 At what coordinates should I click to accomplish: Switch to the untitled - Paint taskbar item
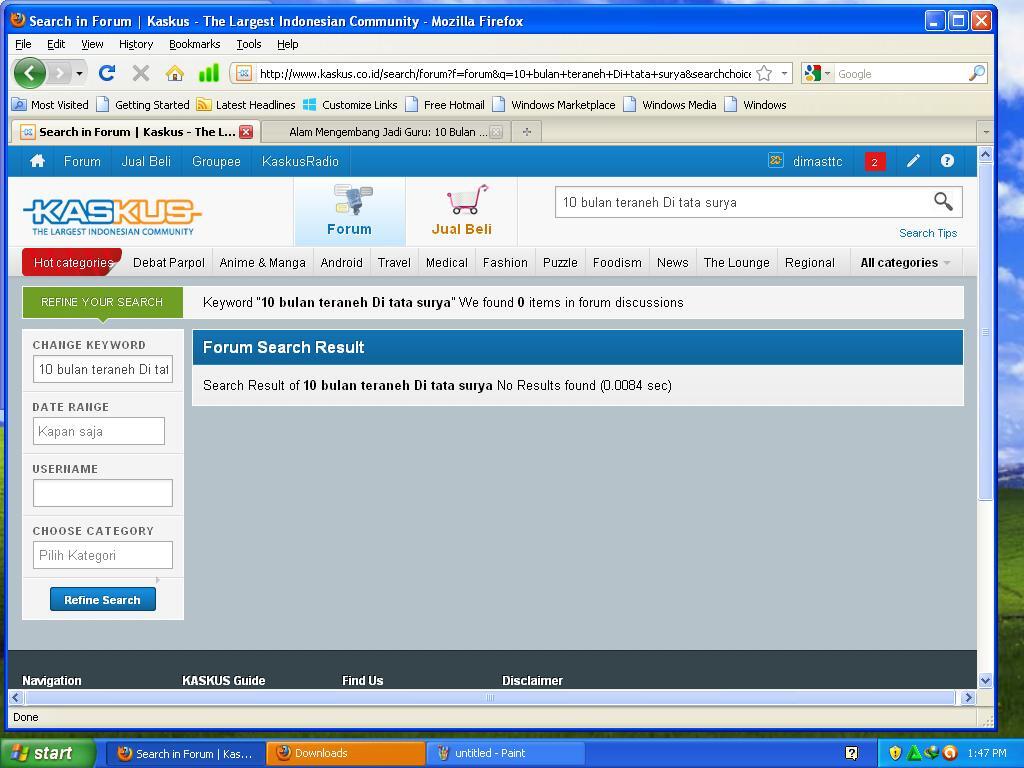[x=505, y=753]
